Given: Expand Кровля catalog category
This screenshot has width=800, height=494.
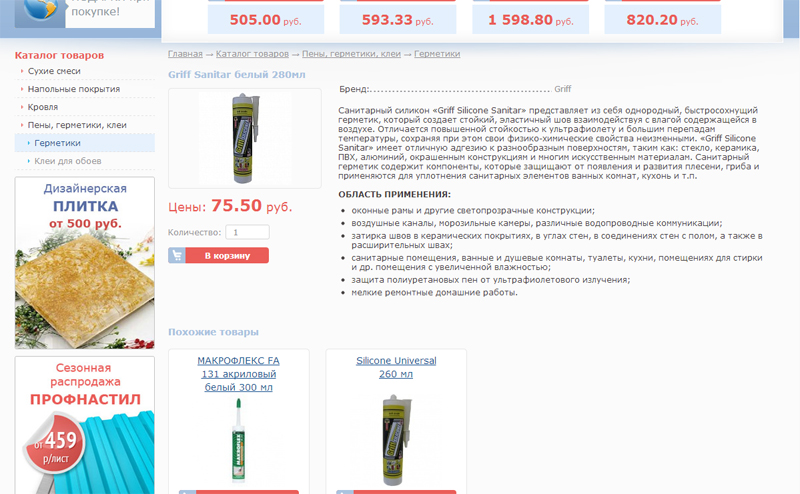Looking at the screenshot, I should (43, 107).
